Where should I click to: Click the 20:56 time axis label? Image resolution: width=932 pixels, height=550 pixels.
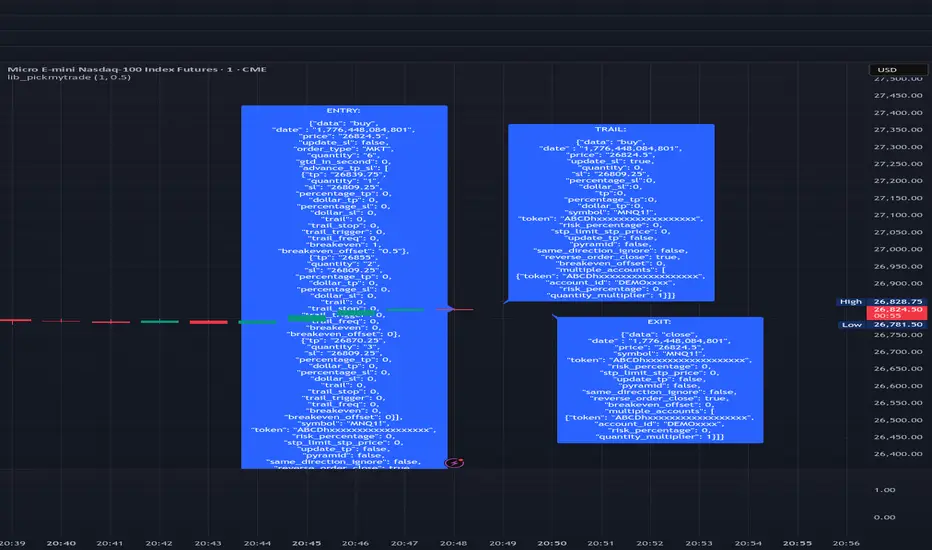point(846,543)
